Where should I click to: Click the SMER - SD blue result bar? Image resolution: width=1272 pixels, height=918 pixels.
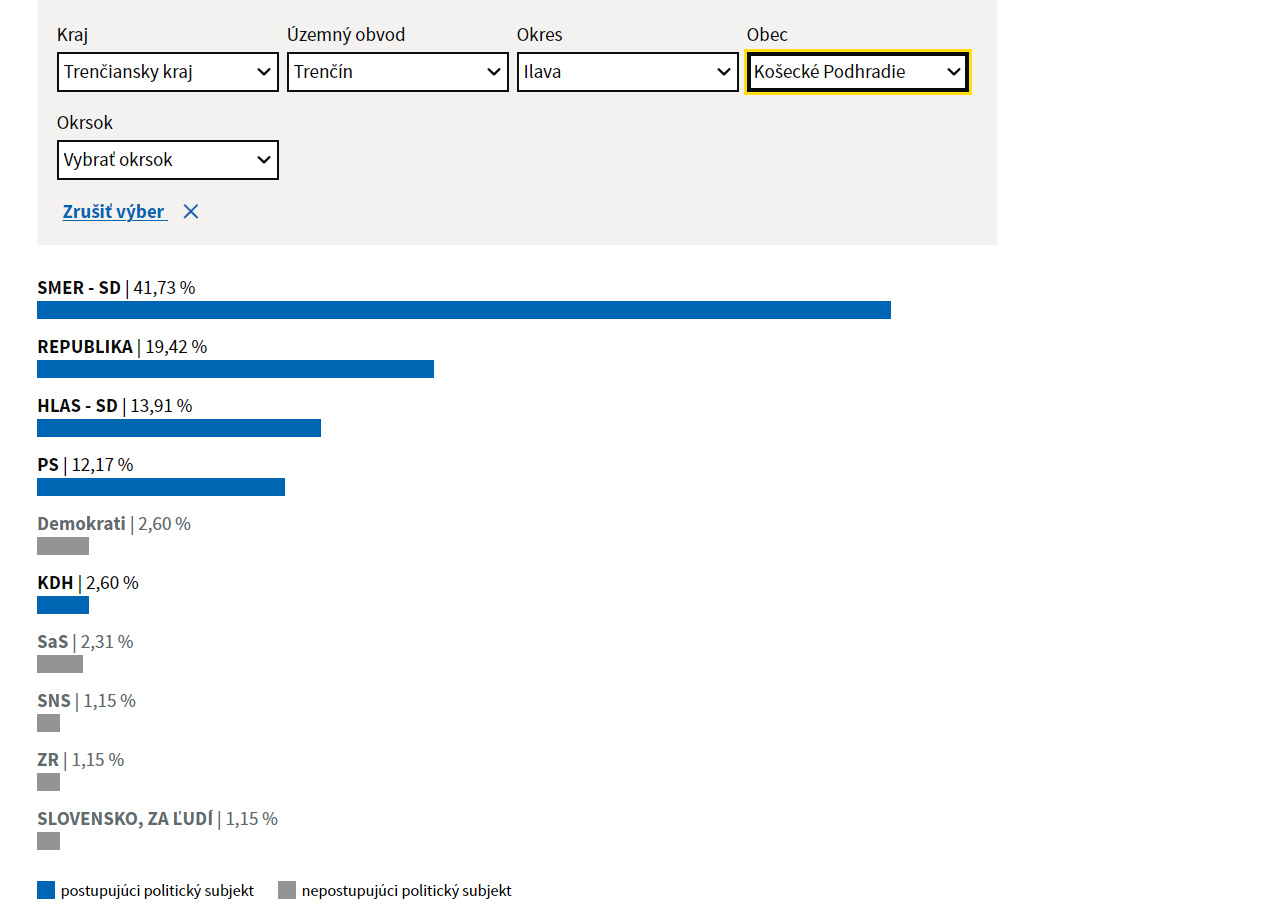[x=463, y=310]
